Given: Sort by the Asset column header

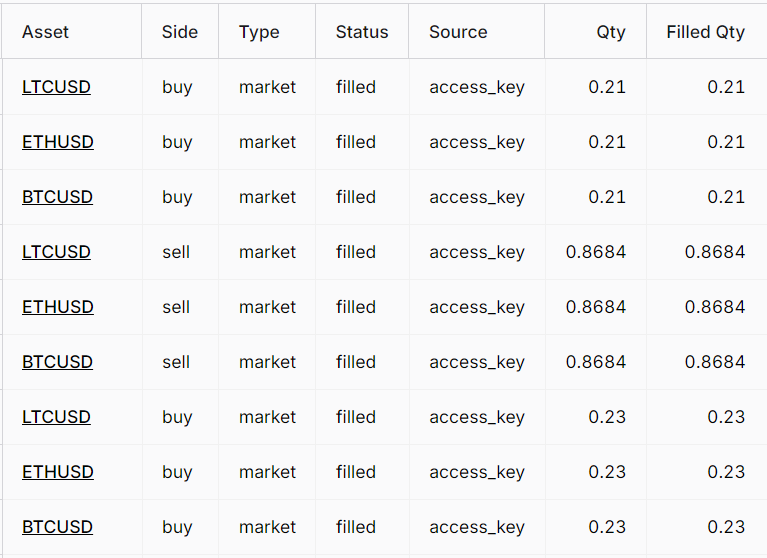Looking at the screenshot, I should click(x=45, y=32).
